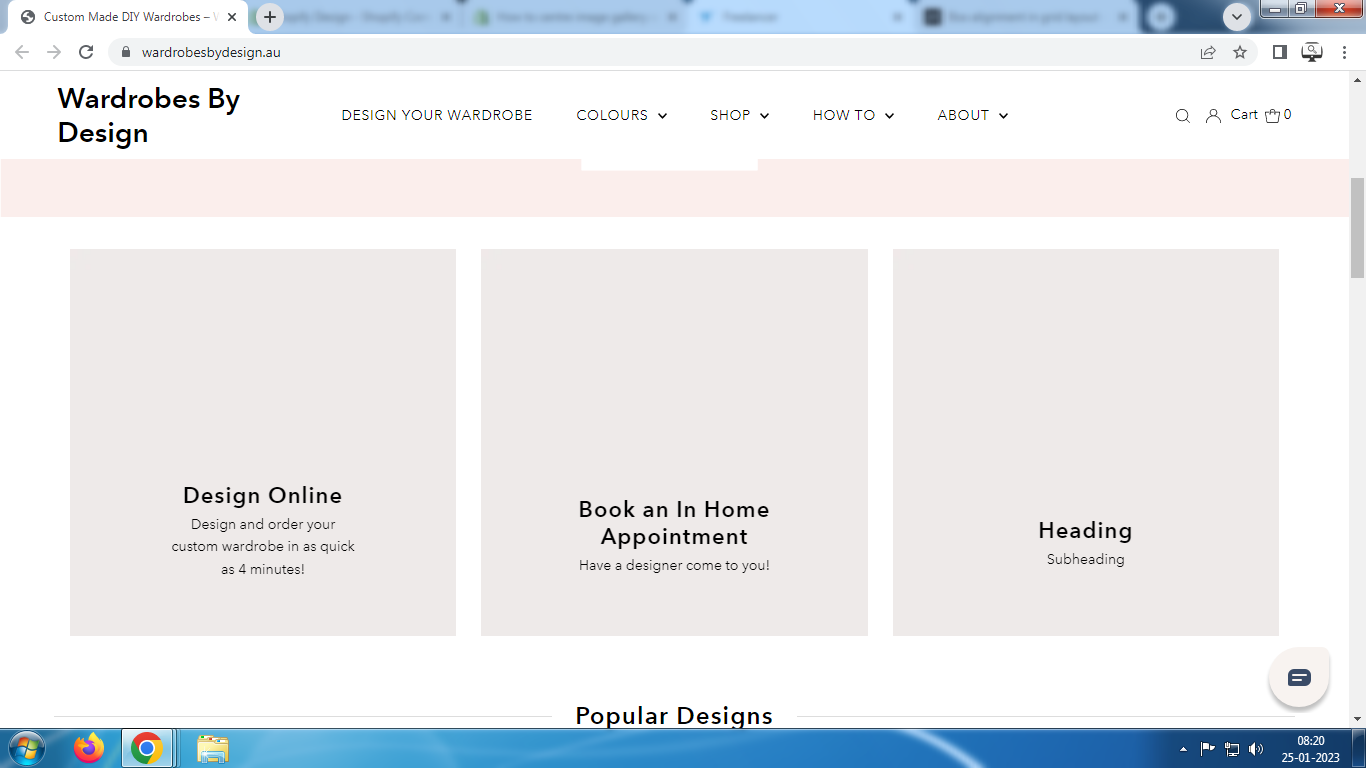Go to Wardrobes By Design home logo

[x=149, y=116]
